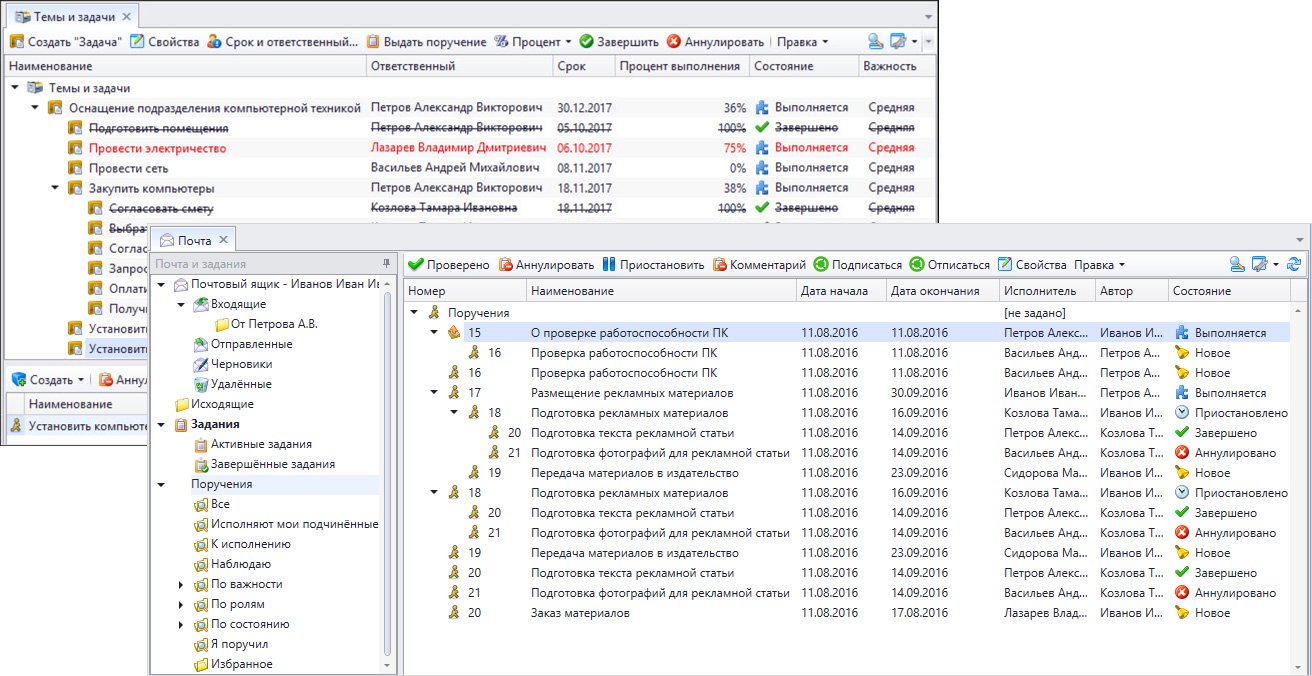This screenshot has width=1312, height=676.
Task: Select the Провести электричество task row
Action: (x=470, y=148)
